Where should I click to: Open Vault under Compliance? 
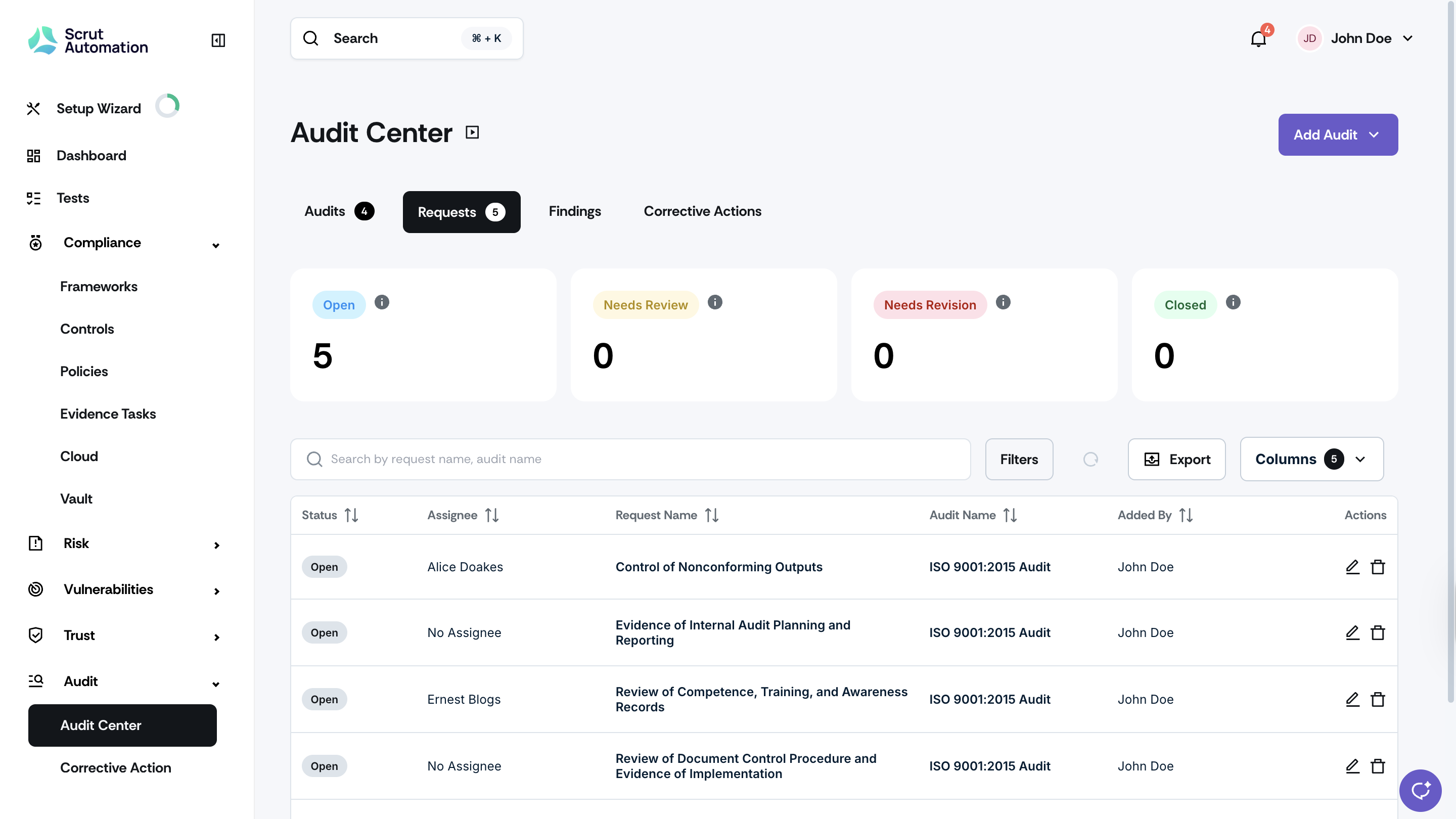pos(76,498)
